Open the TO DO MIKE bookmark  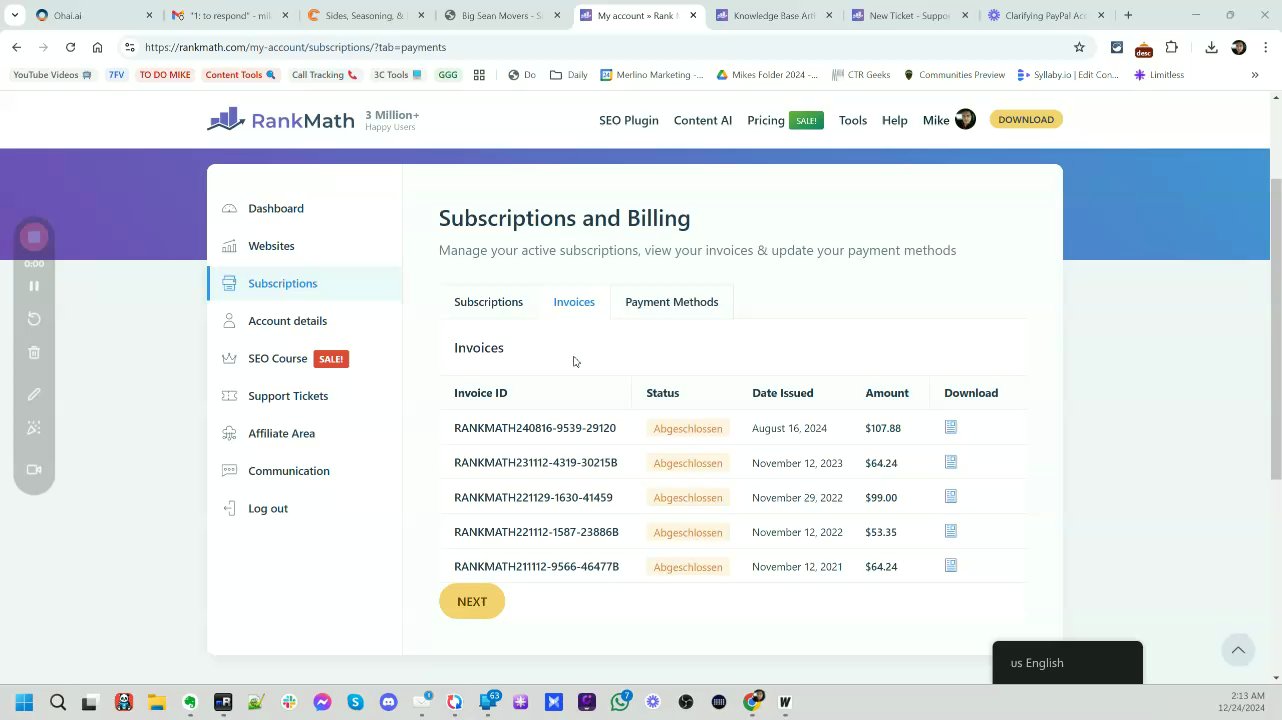tap(165, 75)
